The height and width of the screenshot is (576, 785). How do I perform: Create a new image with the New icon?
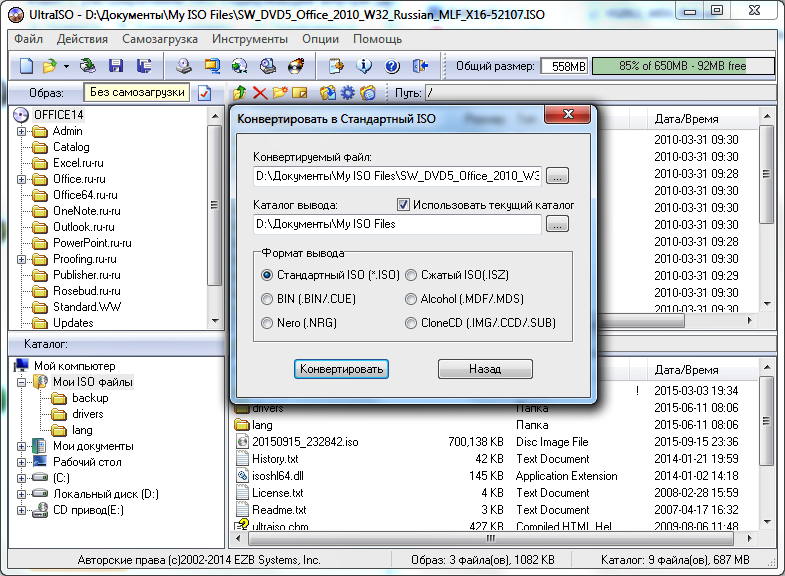coord(26,66)
